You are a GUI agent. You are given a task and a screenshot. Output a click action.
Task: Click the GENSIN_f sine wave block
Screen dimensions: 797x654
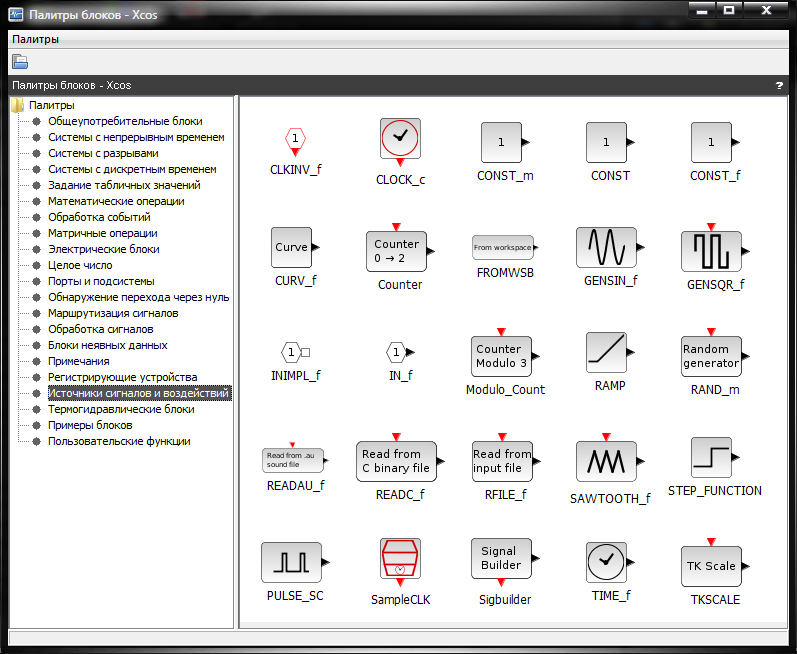[606, 246]
